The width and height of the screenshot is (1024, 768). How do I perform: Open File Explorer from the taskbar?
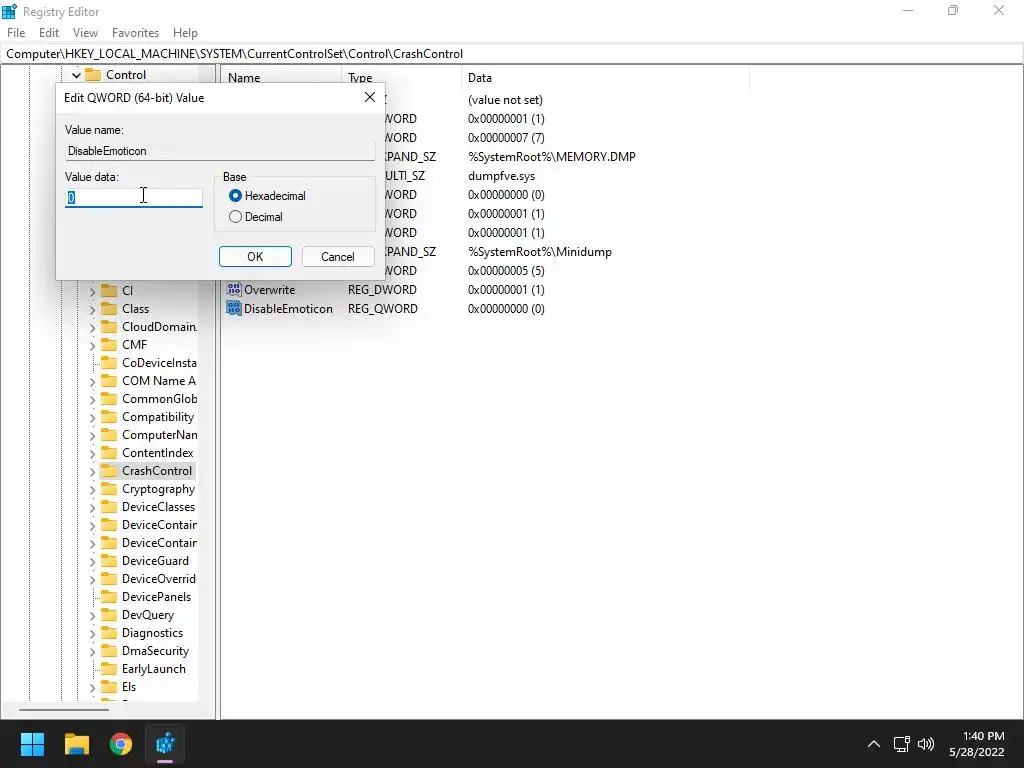tap(76, 744)
